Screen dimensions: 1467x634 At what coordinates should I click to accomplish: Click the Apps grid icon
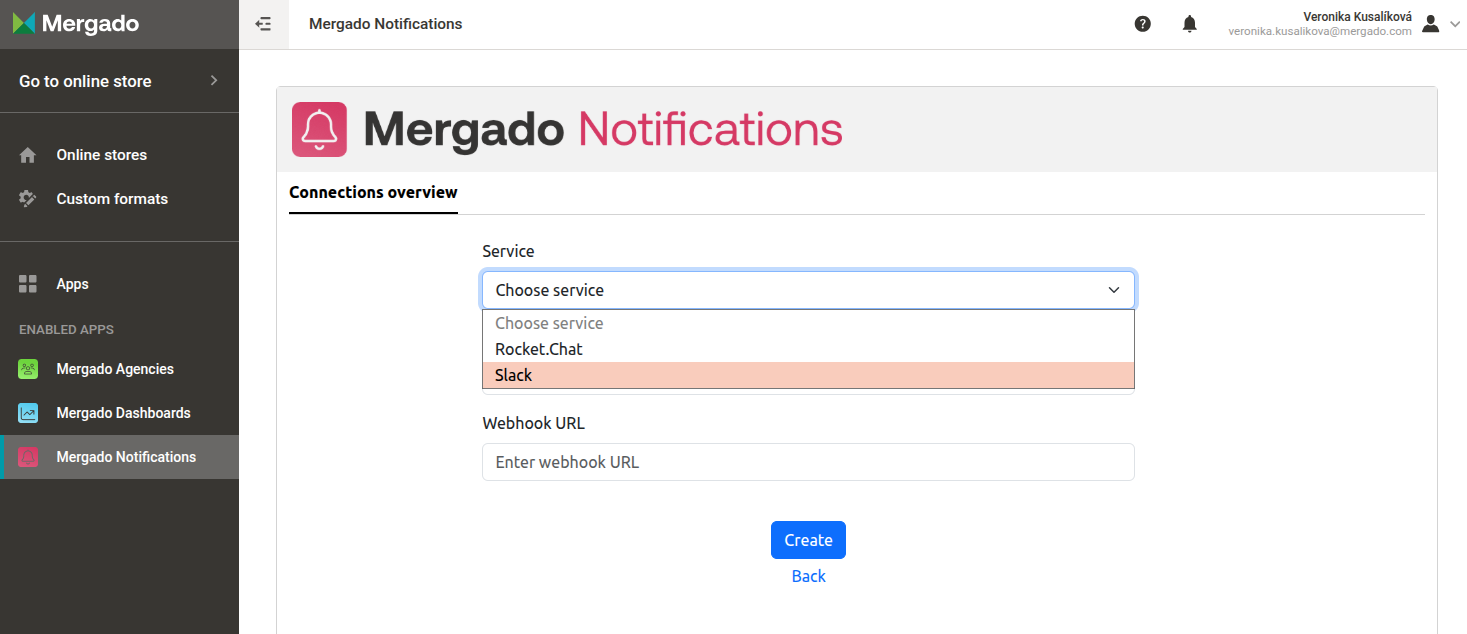pos(28,284)
